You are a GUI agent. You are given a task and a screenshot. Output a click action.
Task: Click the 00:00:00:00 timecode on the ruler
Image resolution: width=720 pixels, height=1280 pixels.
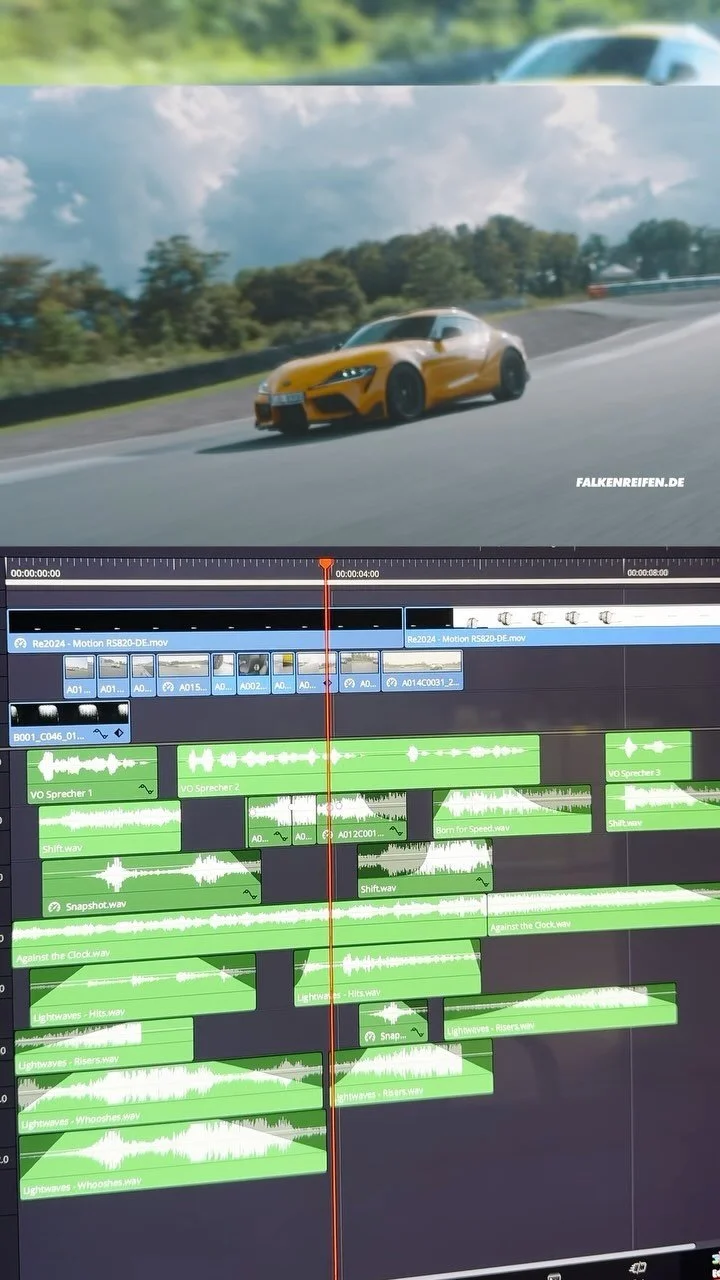pos(36,574)
